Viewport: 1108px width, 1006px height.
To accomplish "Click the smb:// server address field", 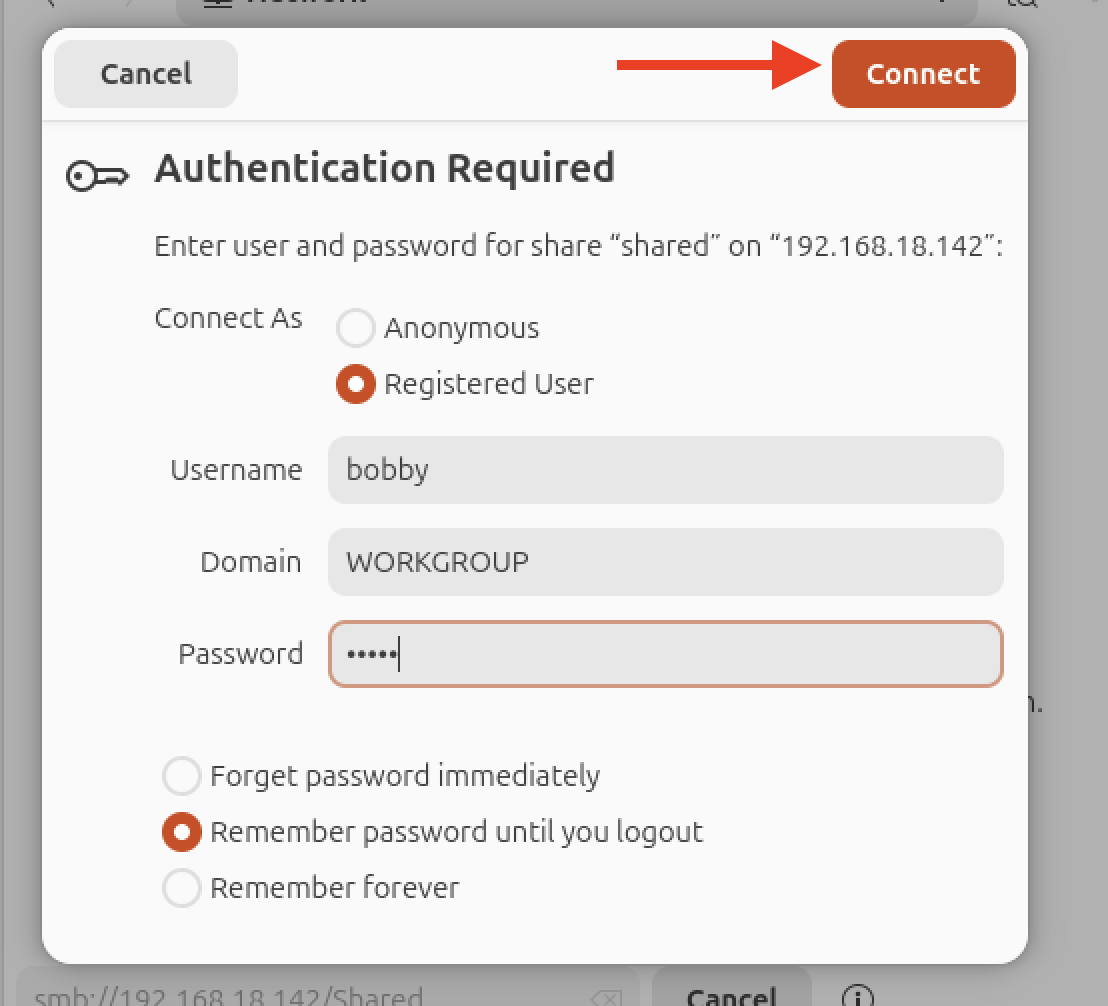I will pyautogui.click(x=300, y=996).
